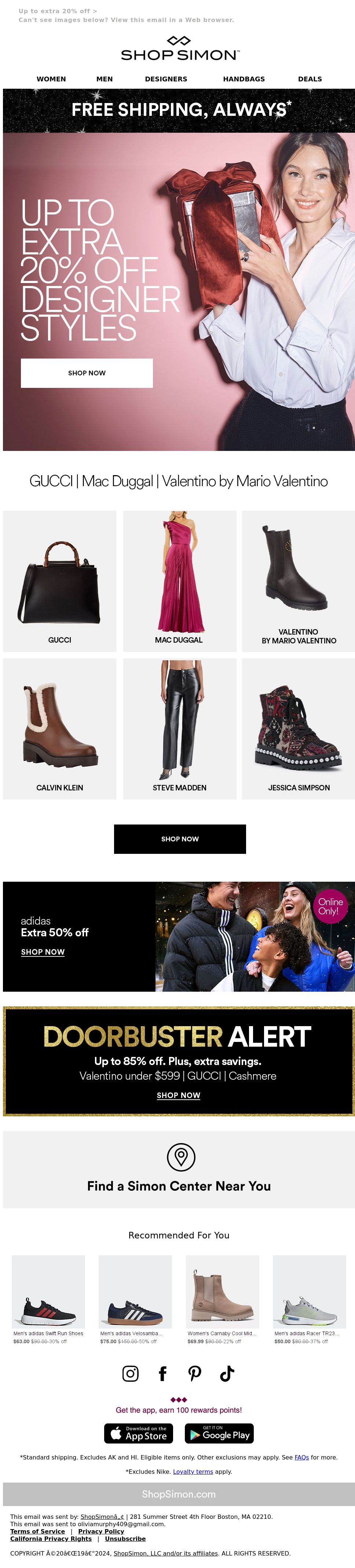Follow adidas Shop Now link
This screenshot has height=1568, width=355.
(x=43, y=952)
